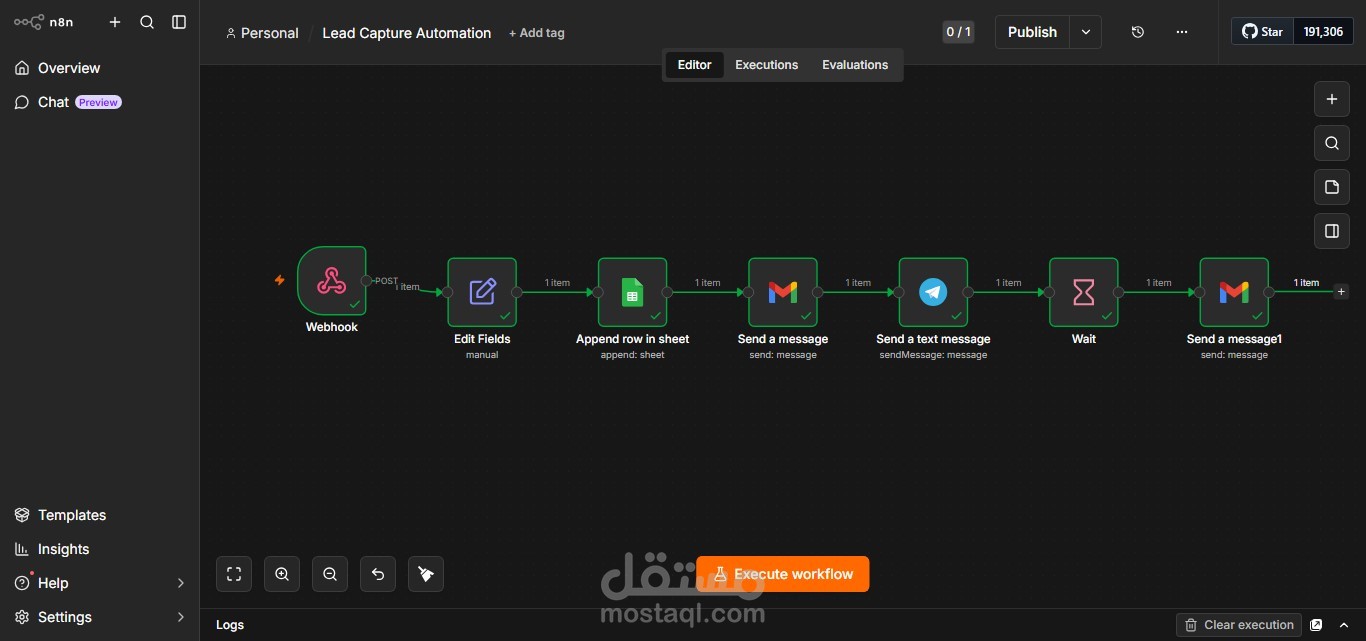1366x641 pixels.
Task: Open the Publish dropdown arrow
Action: 1086,32
